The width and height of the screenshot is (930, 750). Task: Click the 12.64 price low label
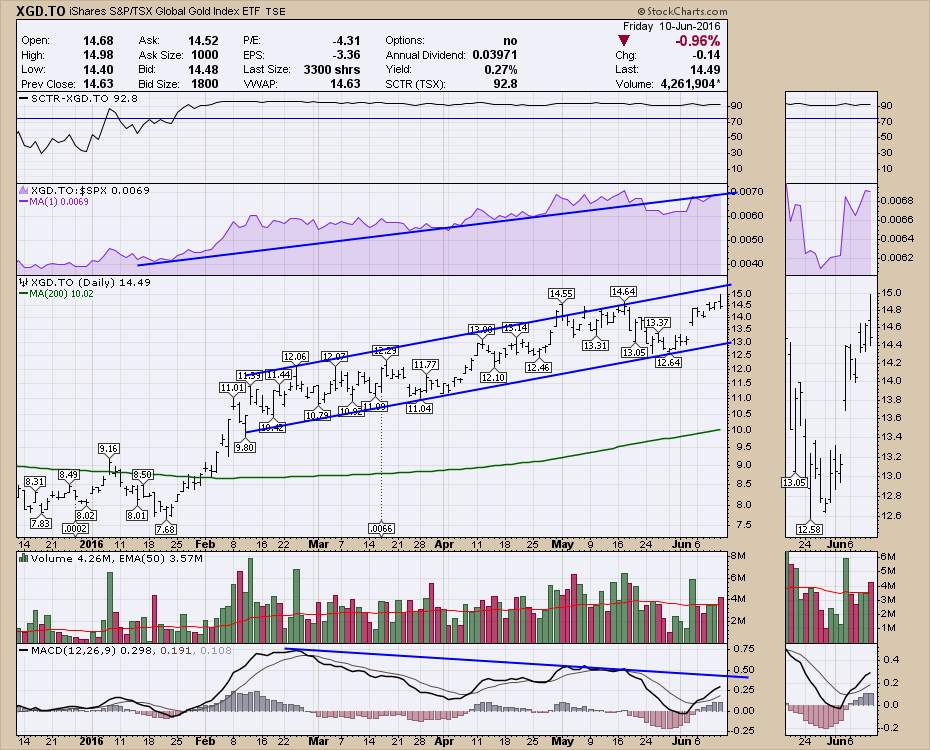[x=668, y=362]
